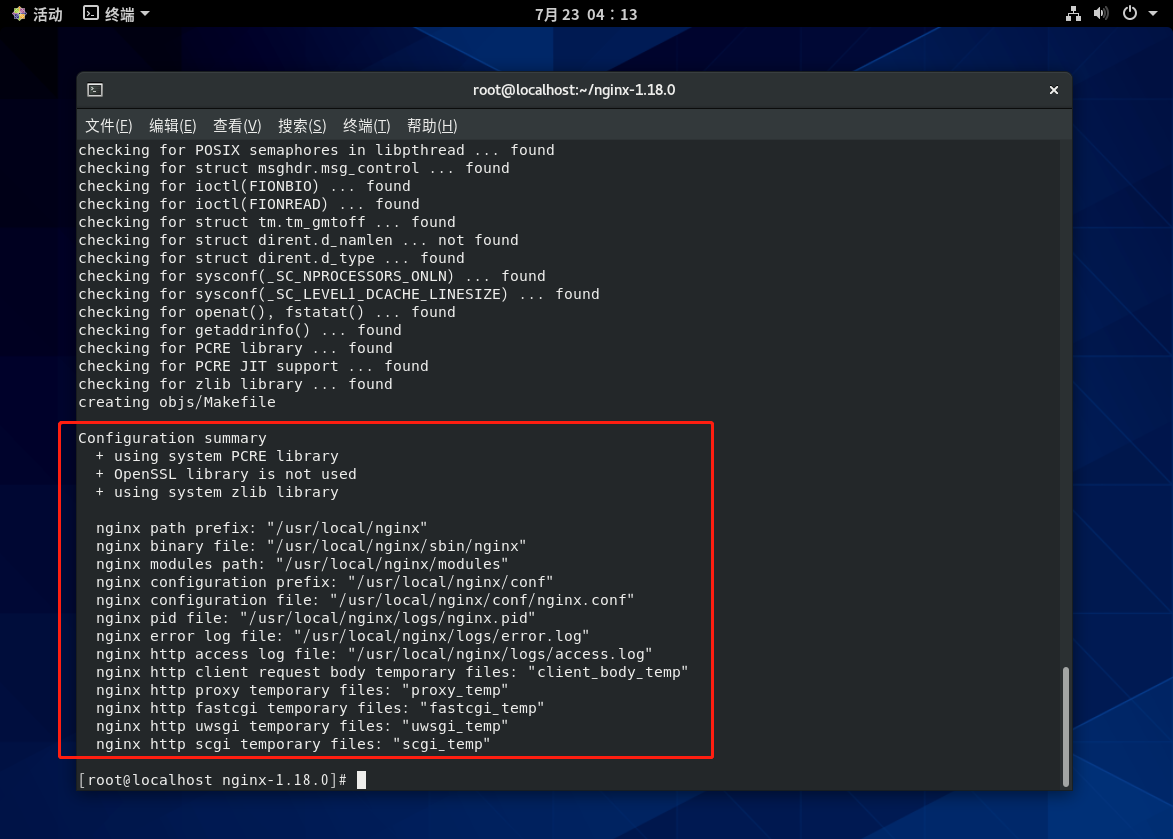
Task: Click the wired network status icon
Action: coord(1073,14)
